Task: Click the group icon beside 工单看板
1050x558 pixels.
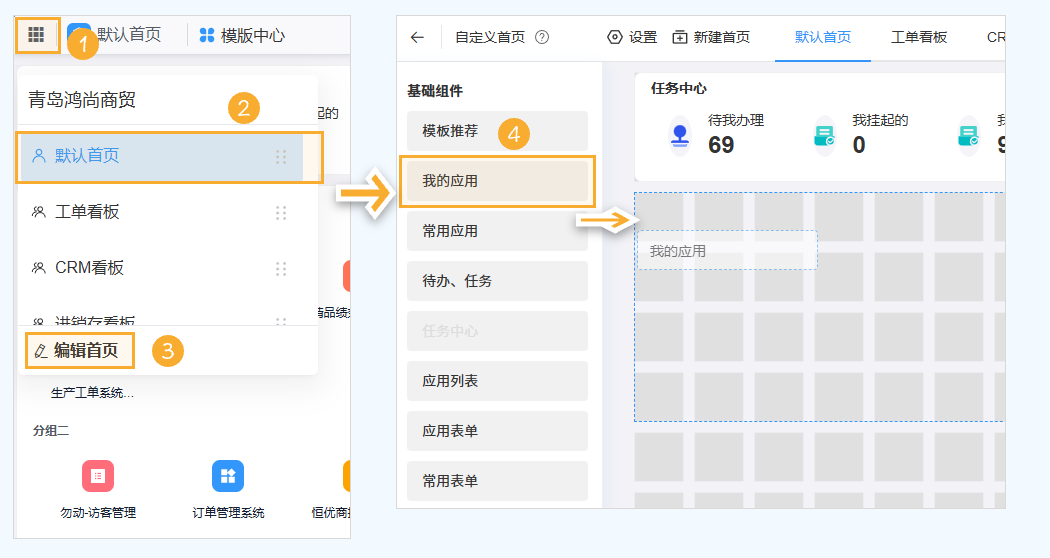Action: 39,212
